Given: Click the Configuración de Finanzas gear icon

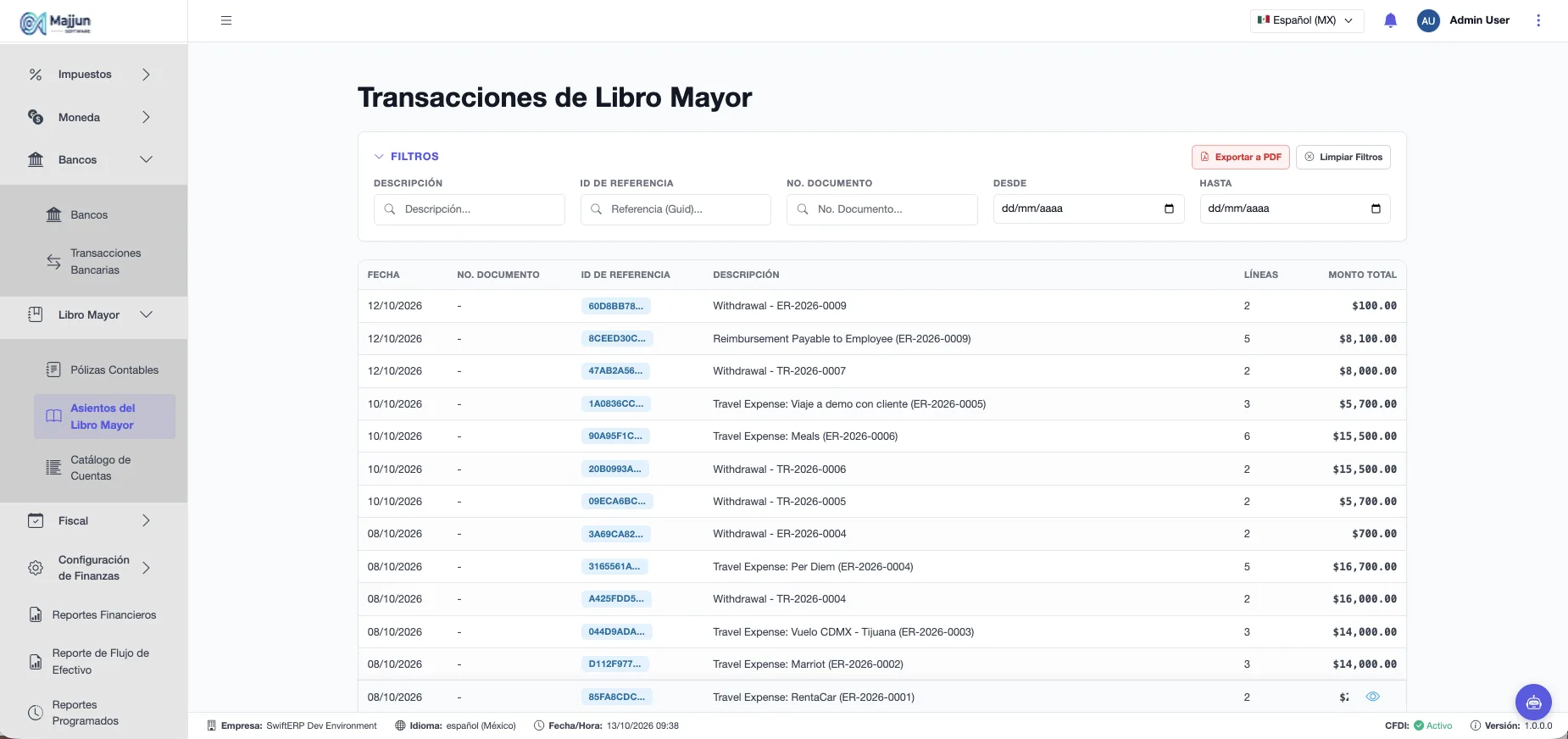Looking at the screenshot, I should tap(36, 568).
